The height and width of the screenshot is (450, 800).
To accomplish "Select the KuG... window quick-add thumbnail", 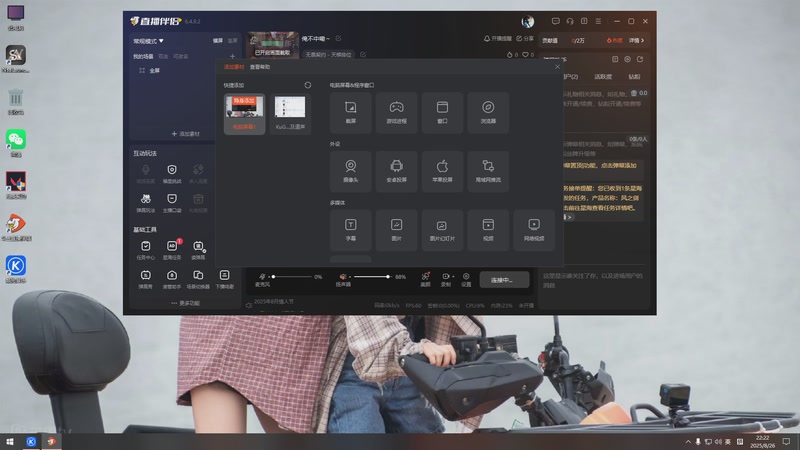I will click(x=290, y=114).
